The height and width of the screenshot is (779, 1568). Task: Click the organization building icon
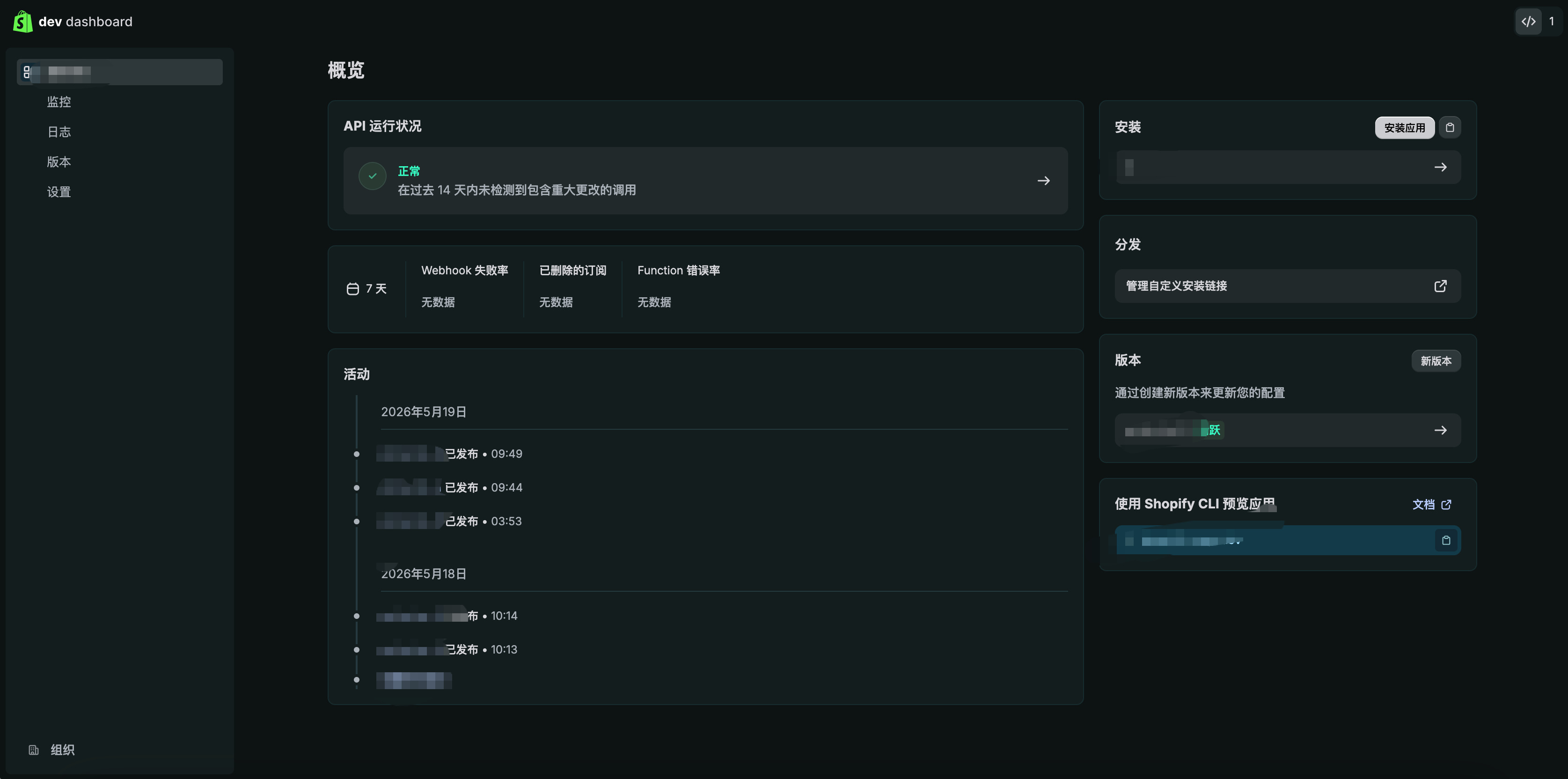tap(34, 750)
